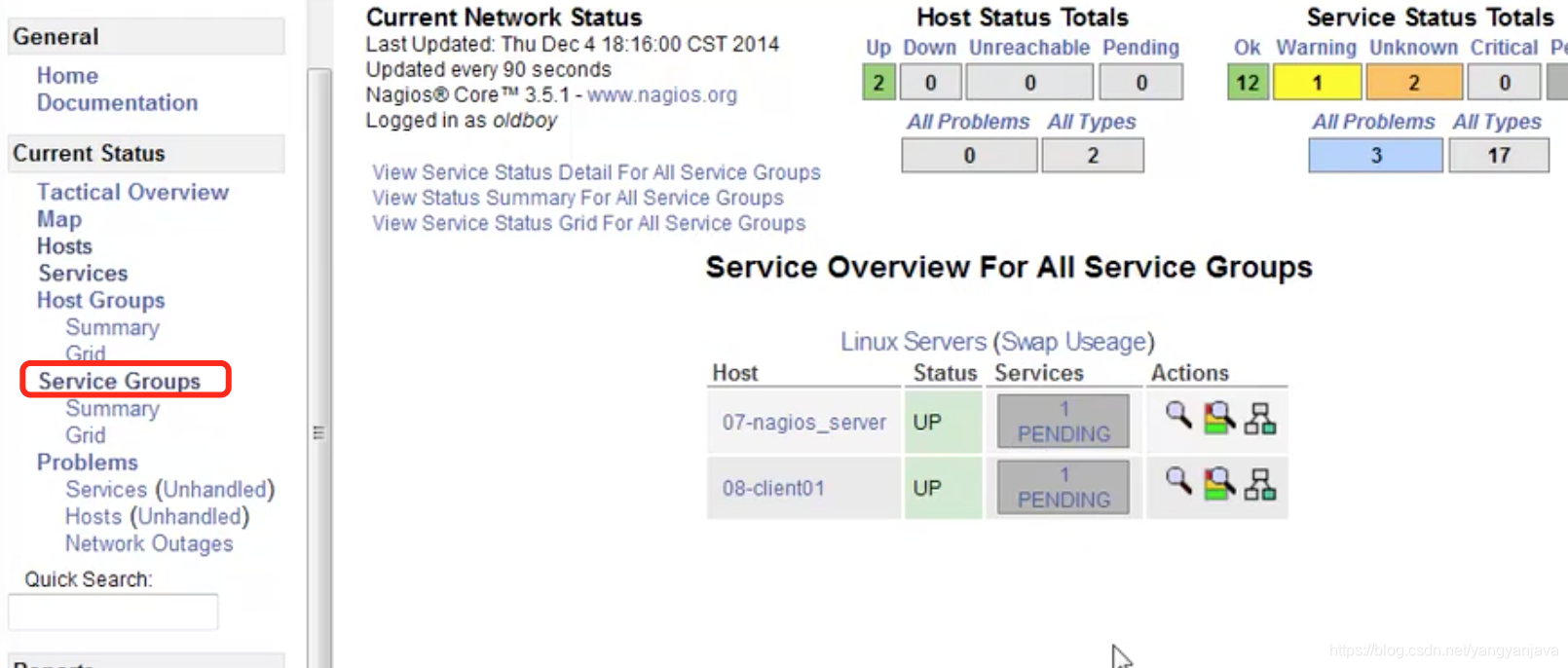
Task: Click service Critical count box 0
Action: [x=1505, y=83]
